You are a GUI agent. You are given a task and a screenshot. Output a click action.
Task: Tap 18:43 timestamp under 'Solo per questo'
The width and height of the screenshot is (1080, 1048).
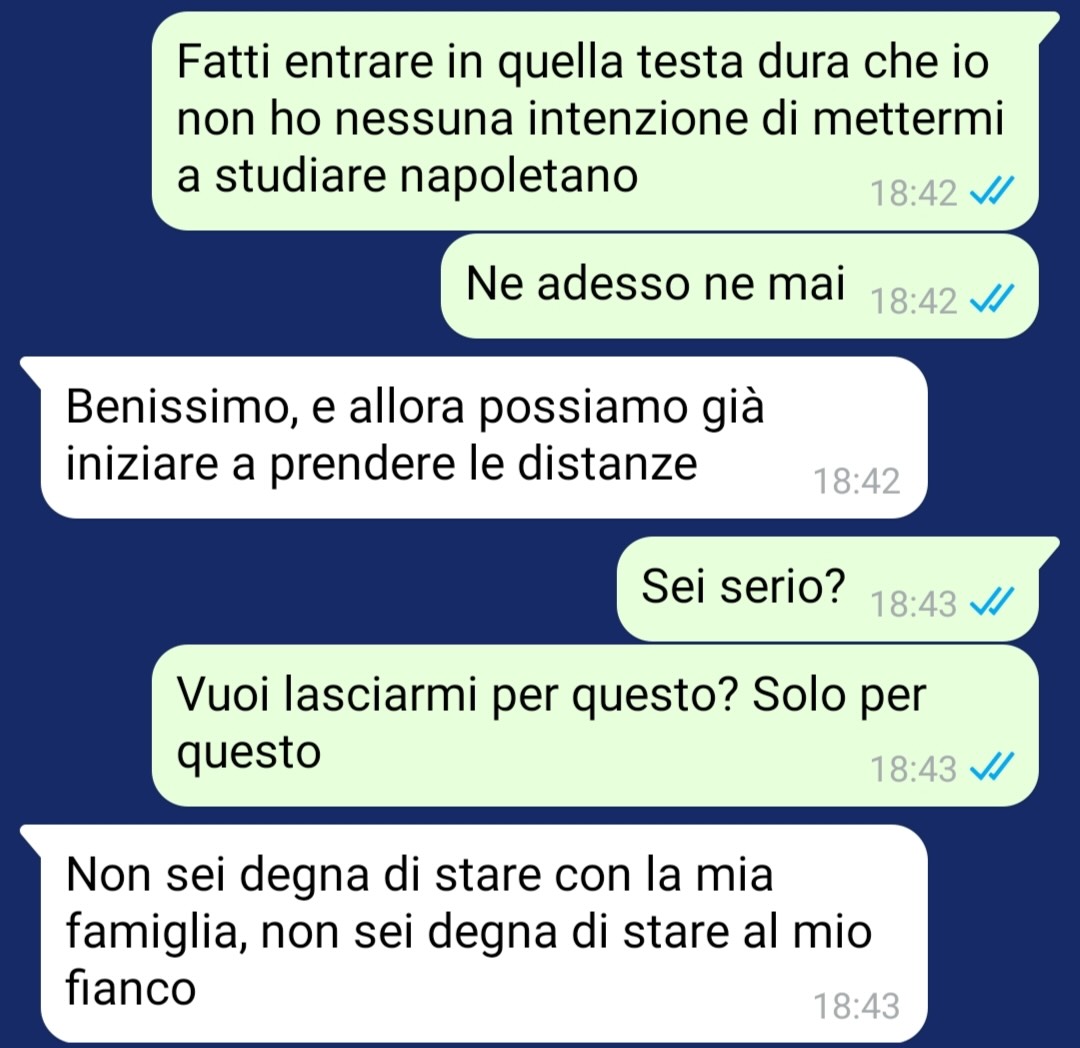[x=914, y=768]
